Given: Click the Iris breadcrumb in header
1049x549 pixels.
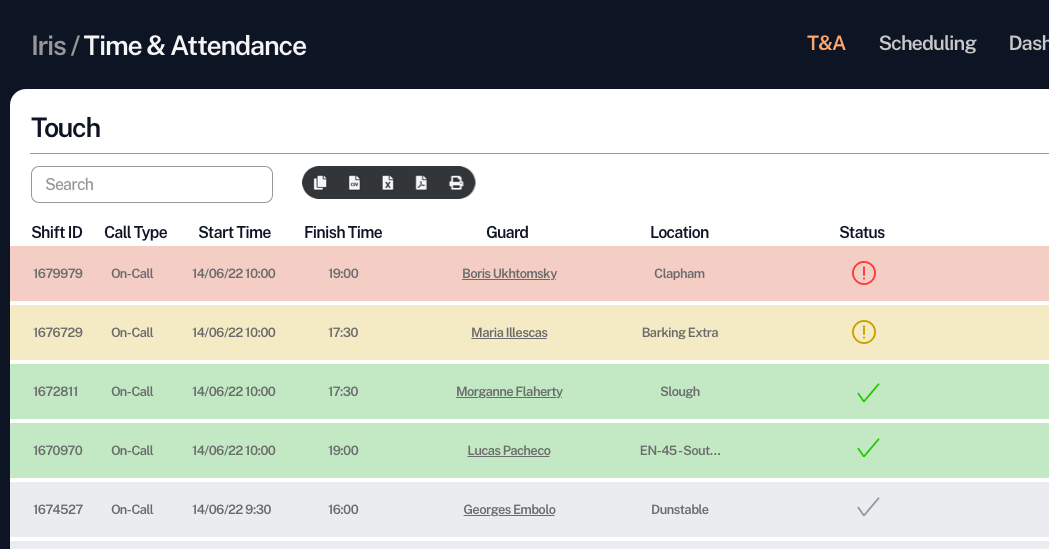Looking at the screenshot, I should pos(48,46).
